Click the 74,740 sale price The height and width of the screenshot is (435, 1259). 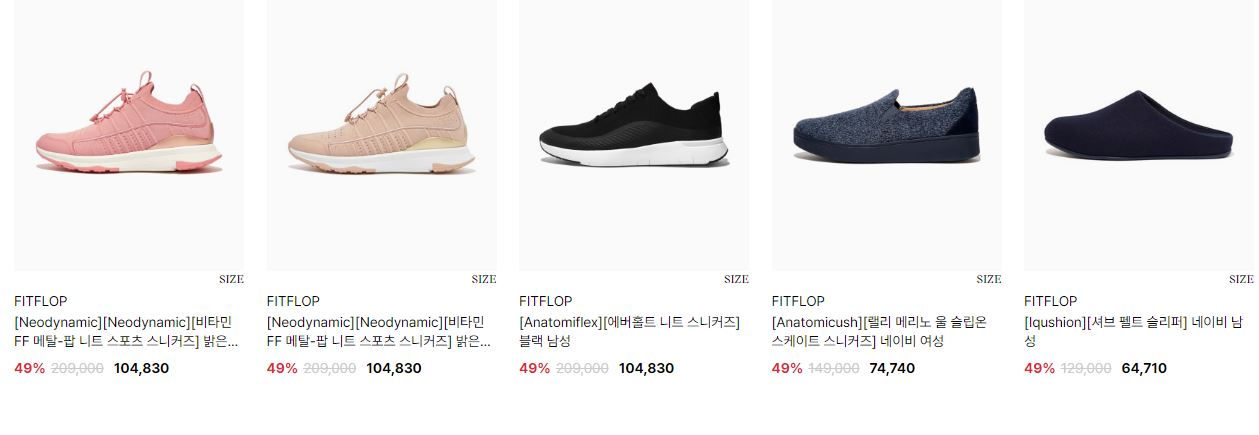click(892, 368)
